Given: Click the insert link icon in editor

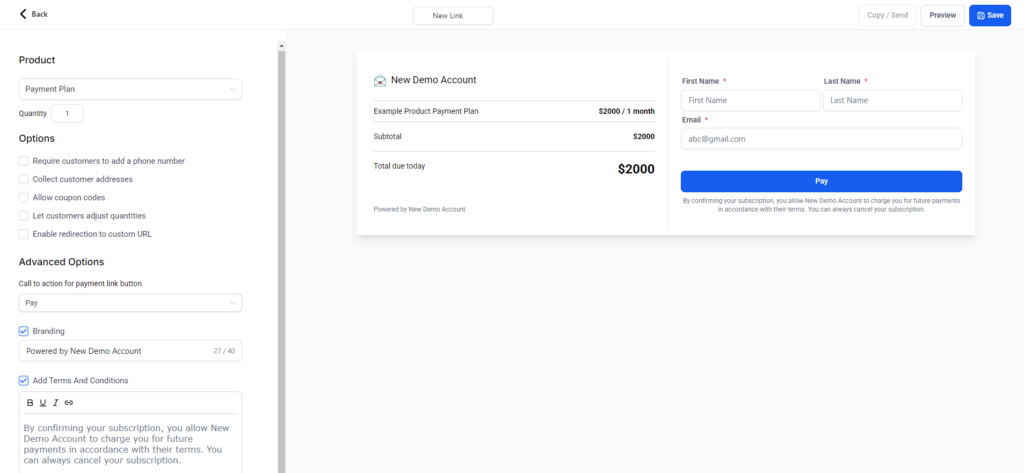Looking at the screenshot, I should point(69,402).
